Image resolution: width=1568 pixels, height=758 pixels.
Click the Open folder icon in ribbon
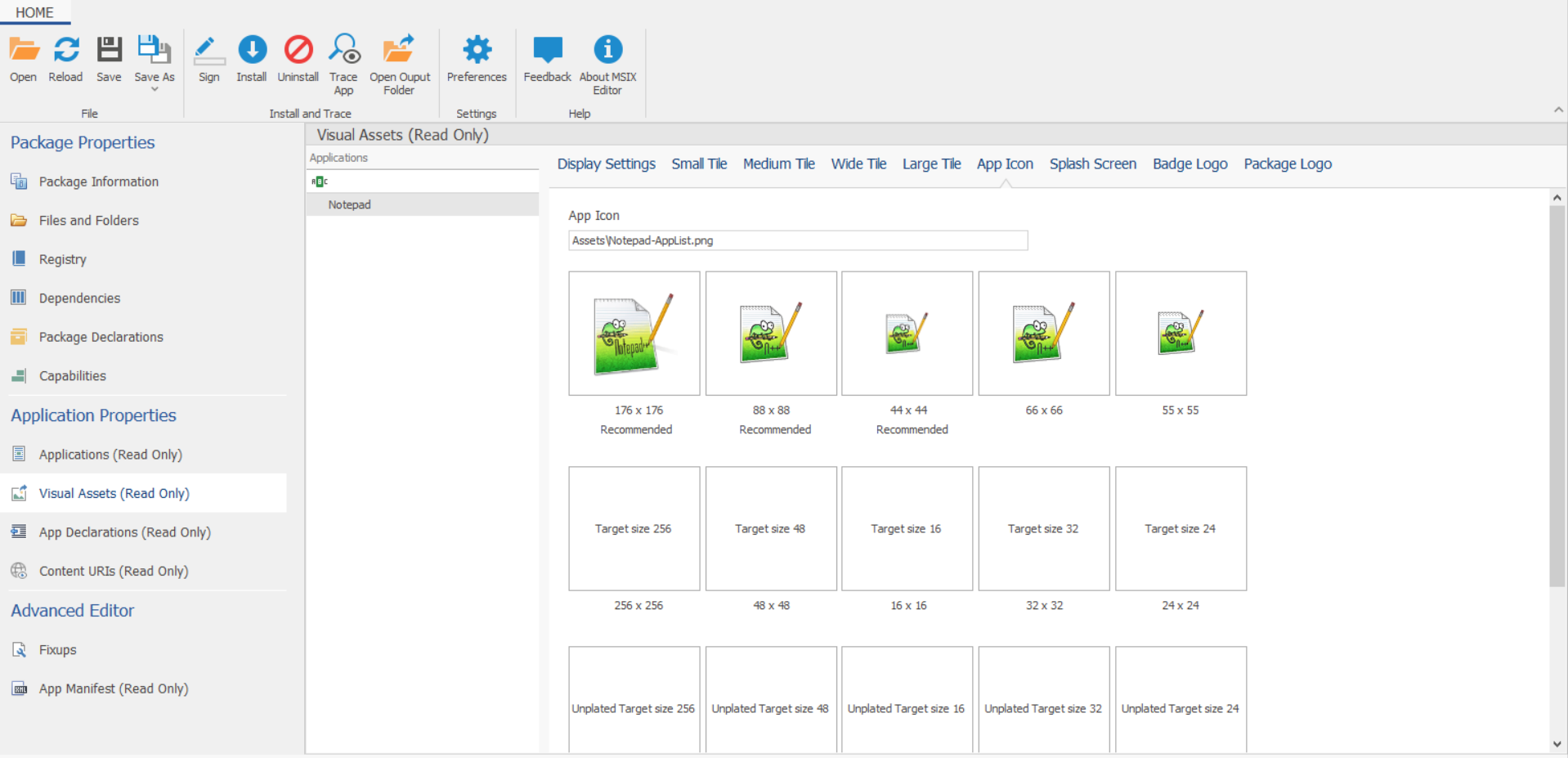point(24,49)
